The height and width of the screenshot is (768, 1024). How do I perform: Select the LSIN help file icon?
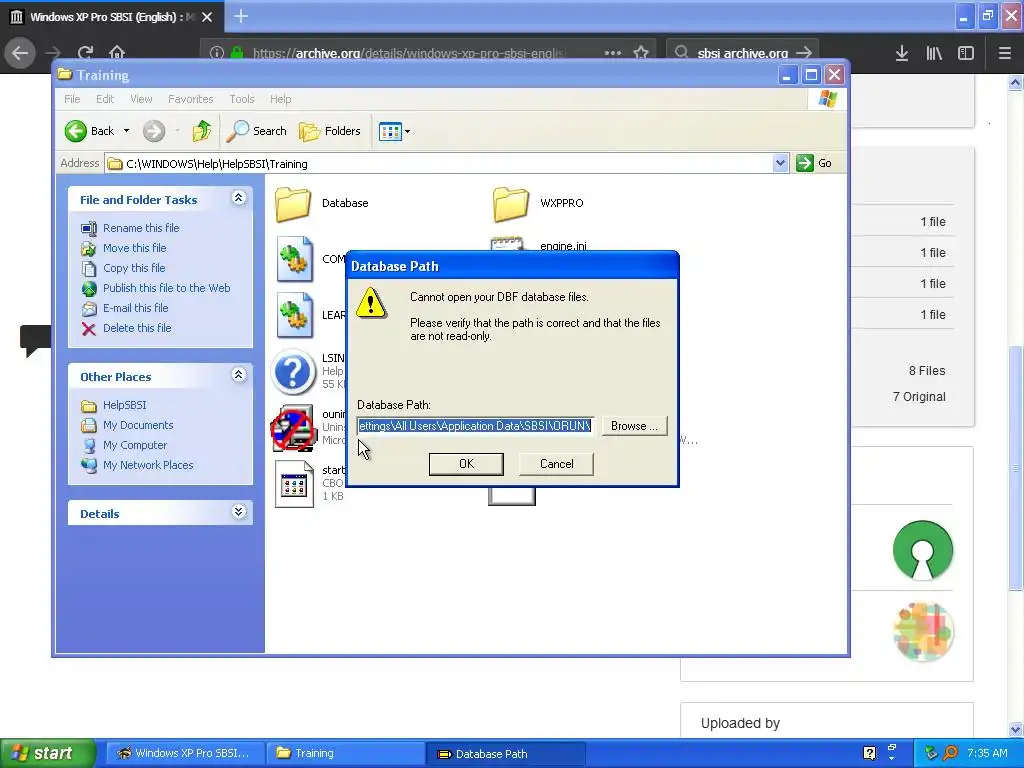[x=293, y=372]
